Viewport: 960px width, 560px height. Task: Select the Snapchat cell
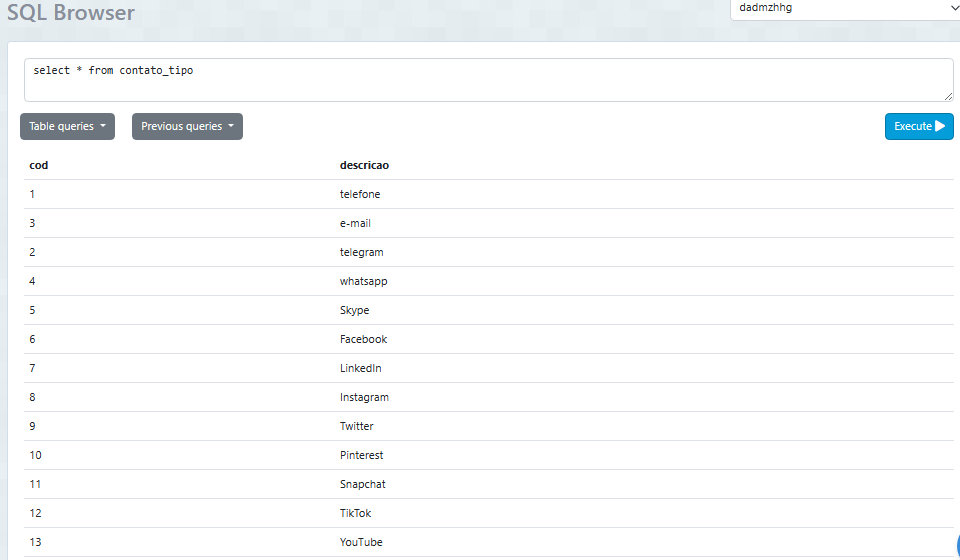(362, 484)
